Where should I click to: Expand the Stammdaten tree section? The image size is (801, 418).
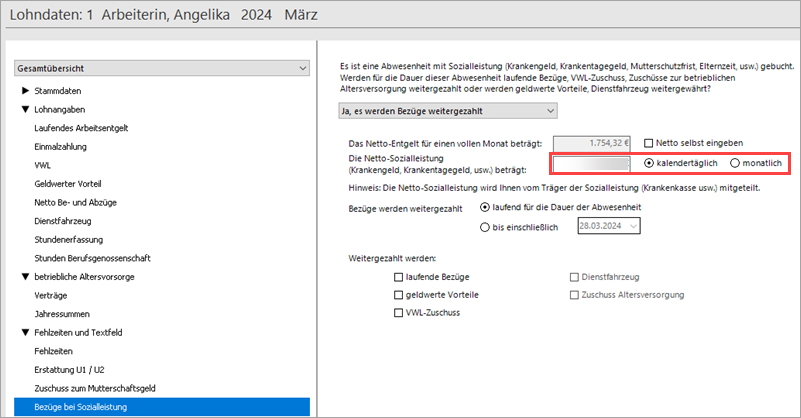click(25, 91)
